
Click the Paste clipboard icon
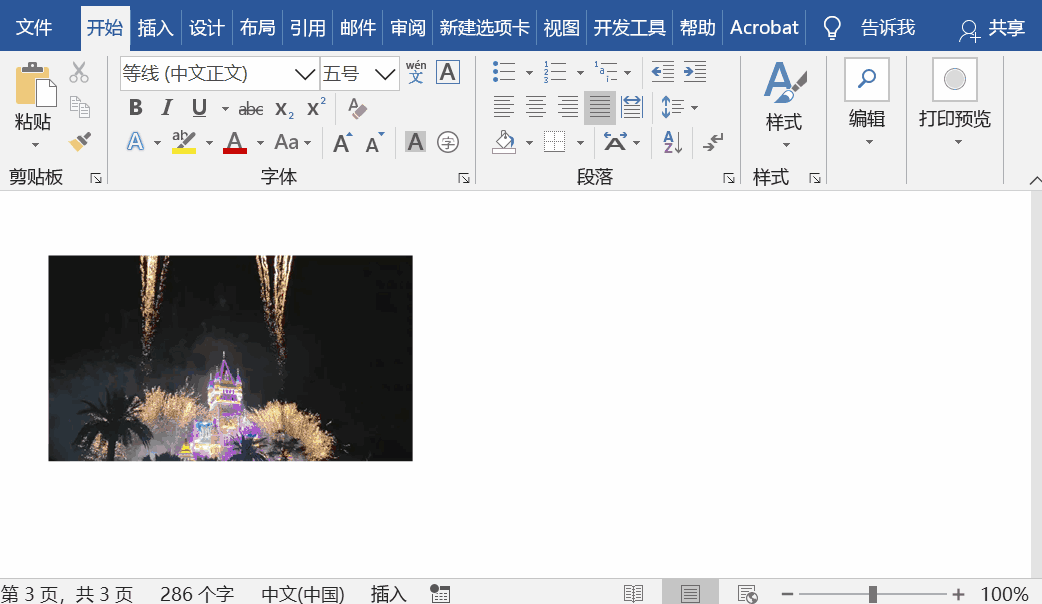pos(36,84)
